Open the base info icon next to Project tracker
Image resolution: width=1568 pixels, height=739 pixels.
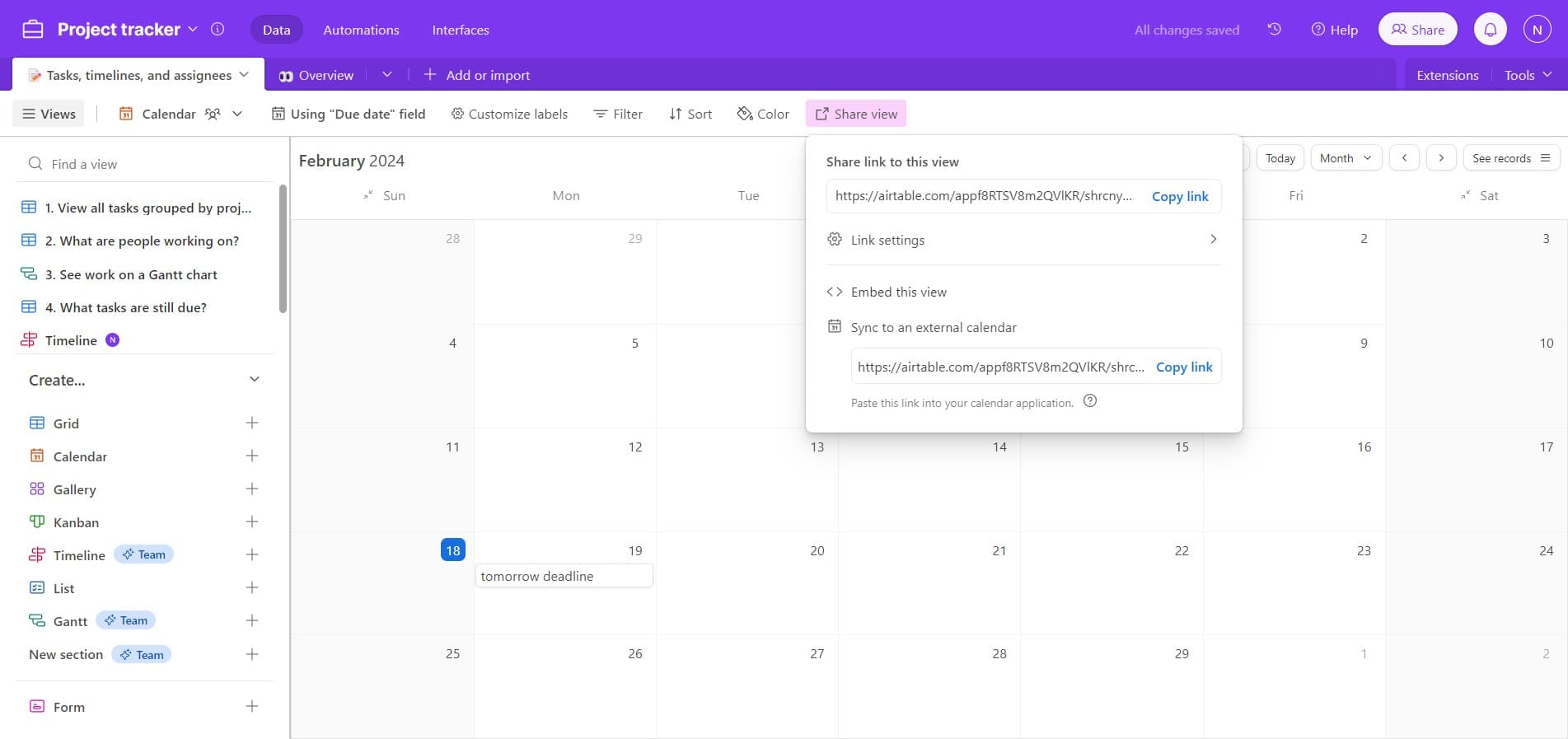pos(218,29)
